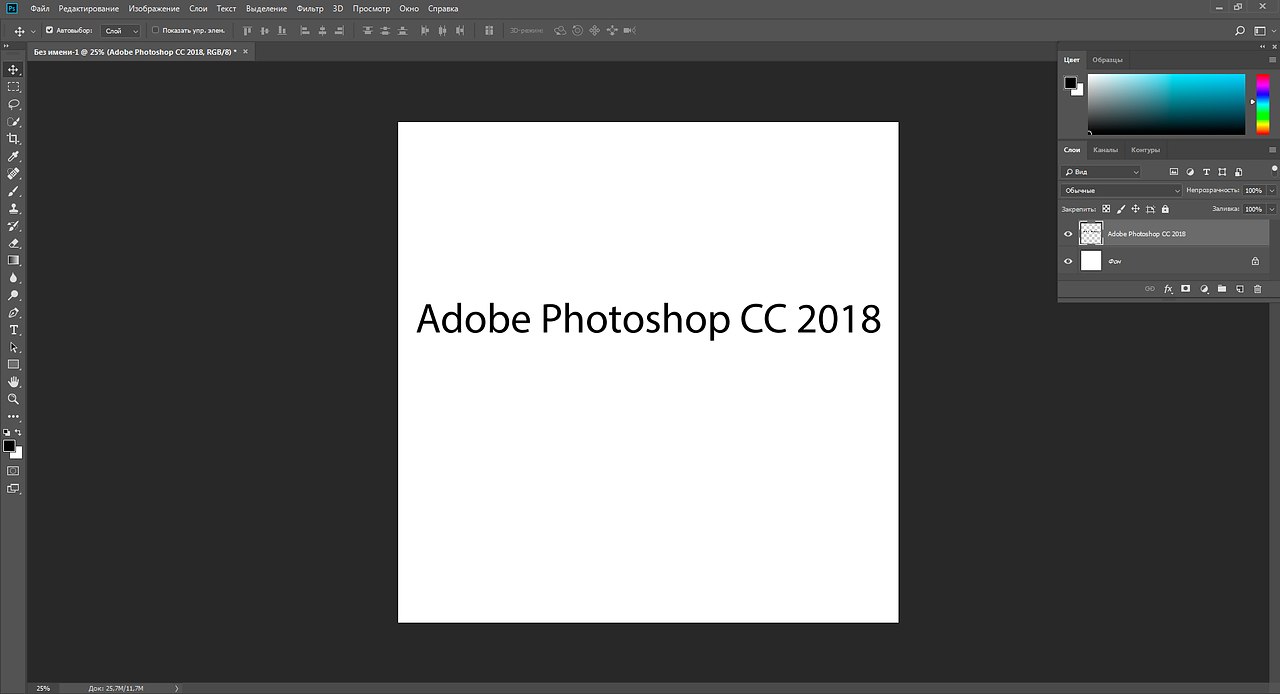The width and height of the screenshot is (1280, 694).
Task: Toggle the Auto-Select (Автовыбор) checkbox
Action: tap(50, 30)
